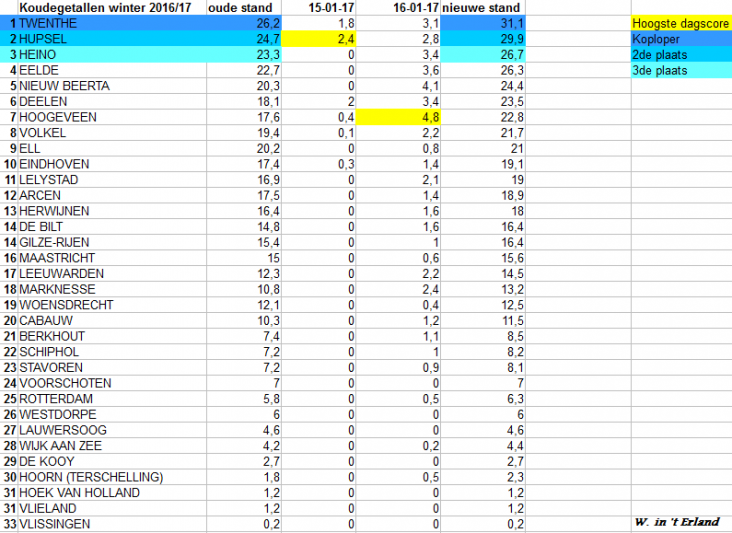Select the rank number 10 cell
732x533 pixels.
(x=9, y=164)
